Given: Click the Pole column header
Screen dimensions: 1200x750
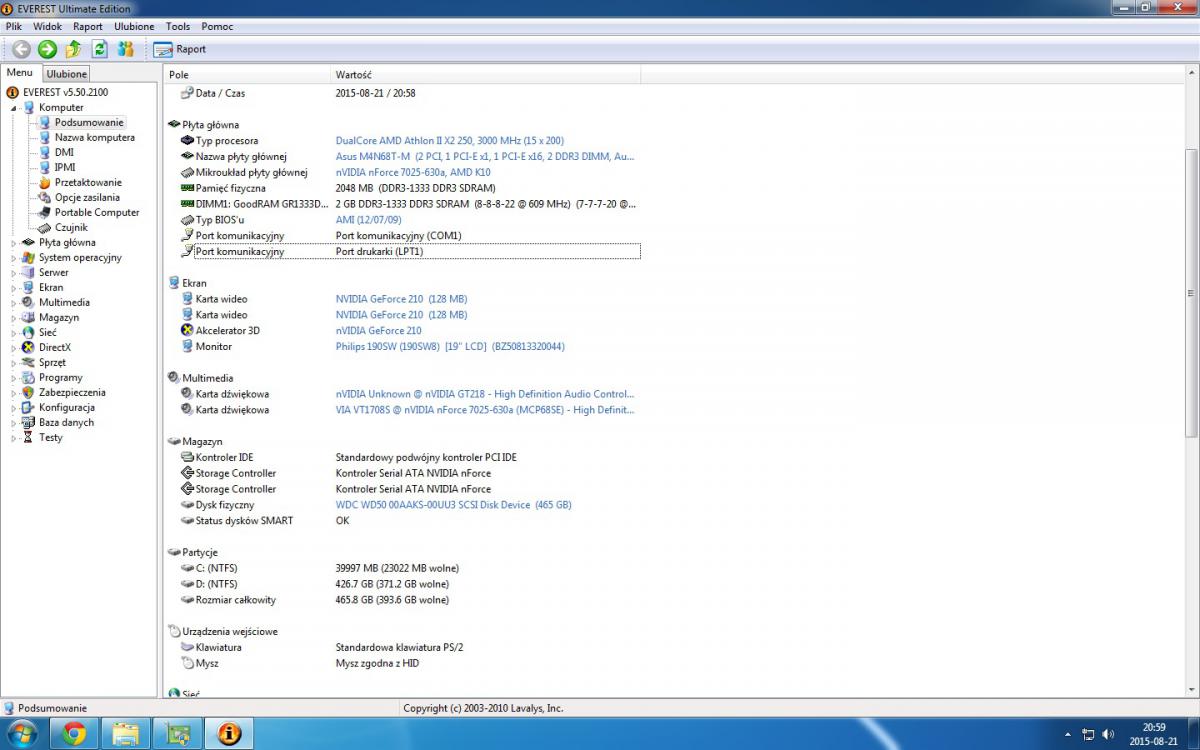Looking at the screenshot, I should (247, 75).
